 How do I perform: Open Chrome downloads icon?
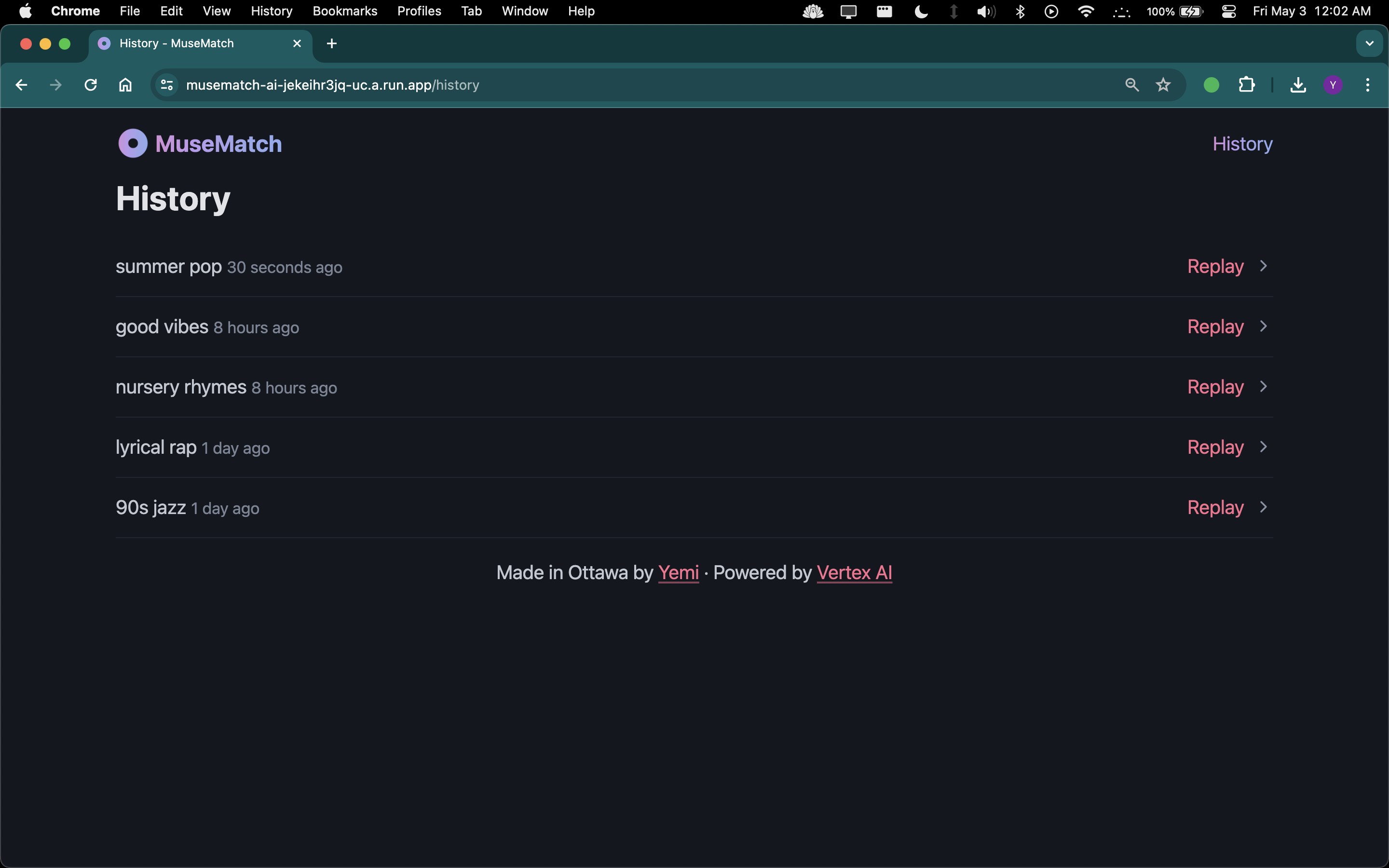pyautogui.click(x=1298, y=85)
